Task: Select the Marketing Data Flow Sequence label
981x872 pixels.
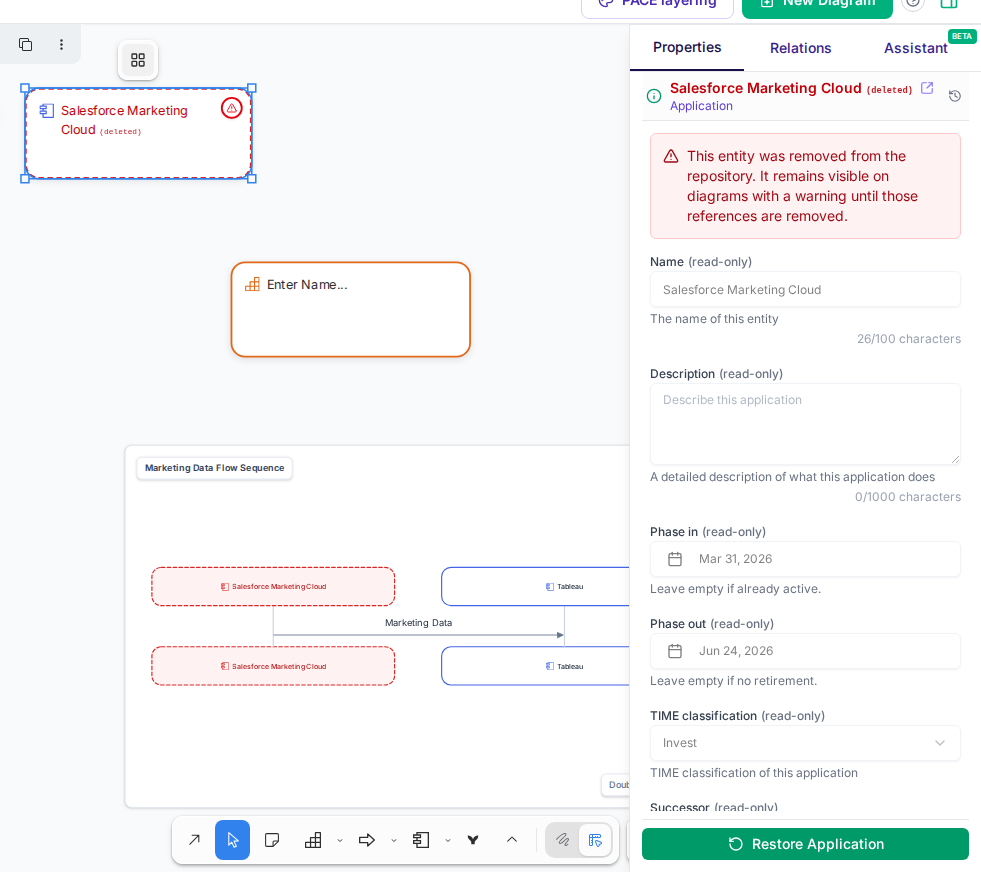Action: click(215, 468)
